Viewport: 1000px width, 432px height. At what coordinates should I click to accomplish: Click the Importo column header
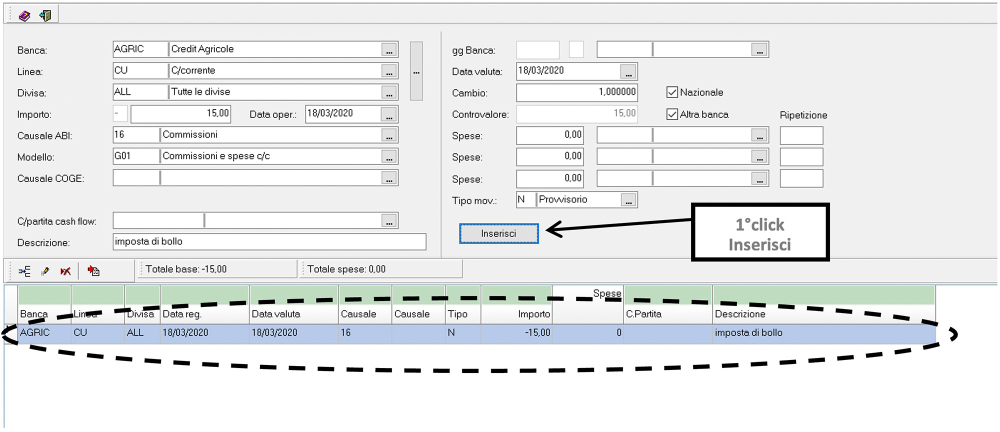(x=516, y=314)
